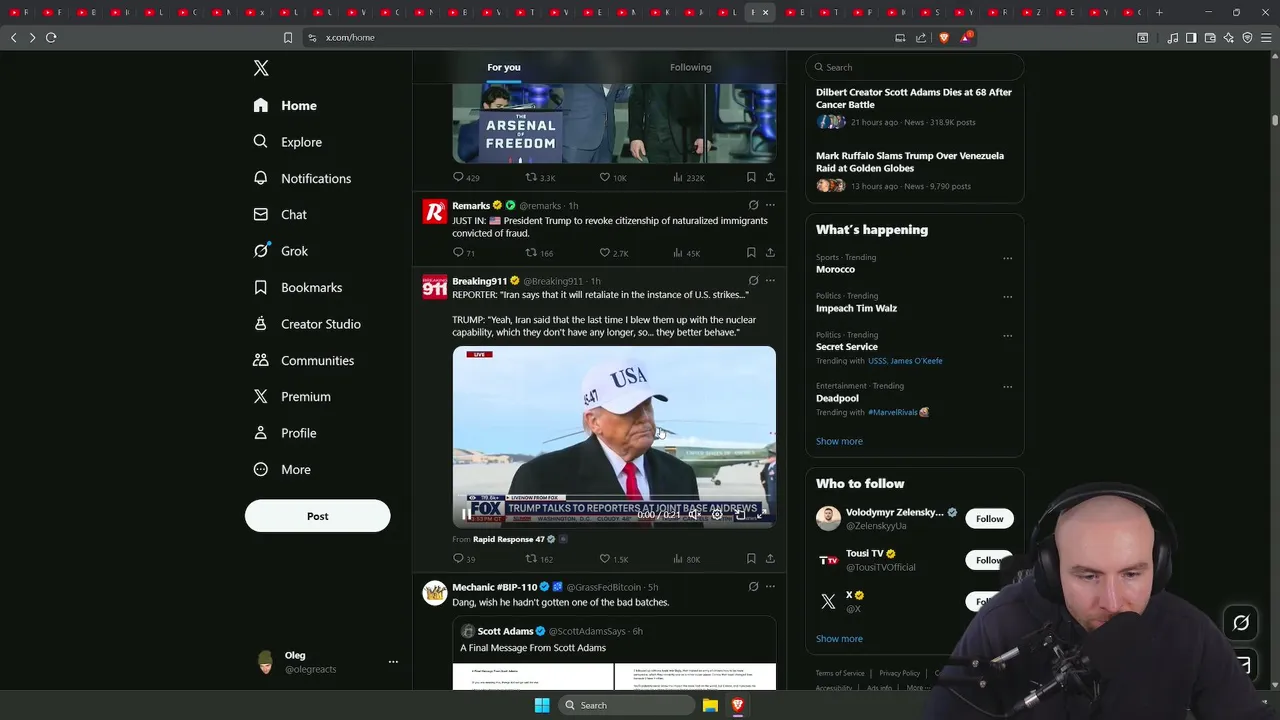Click the X search field
The width and height of the screenshot is (1280, 720).
pyautogui.click(x=915, y=67)
